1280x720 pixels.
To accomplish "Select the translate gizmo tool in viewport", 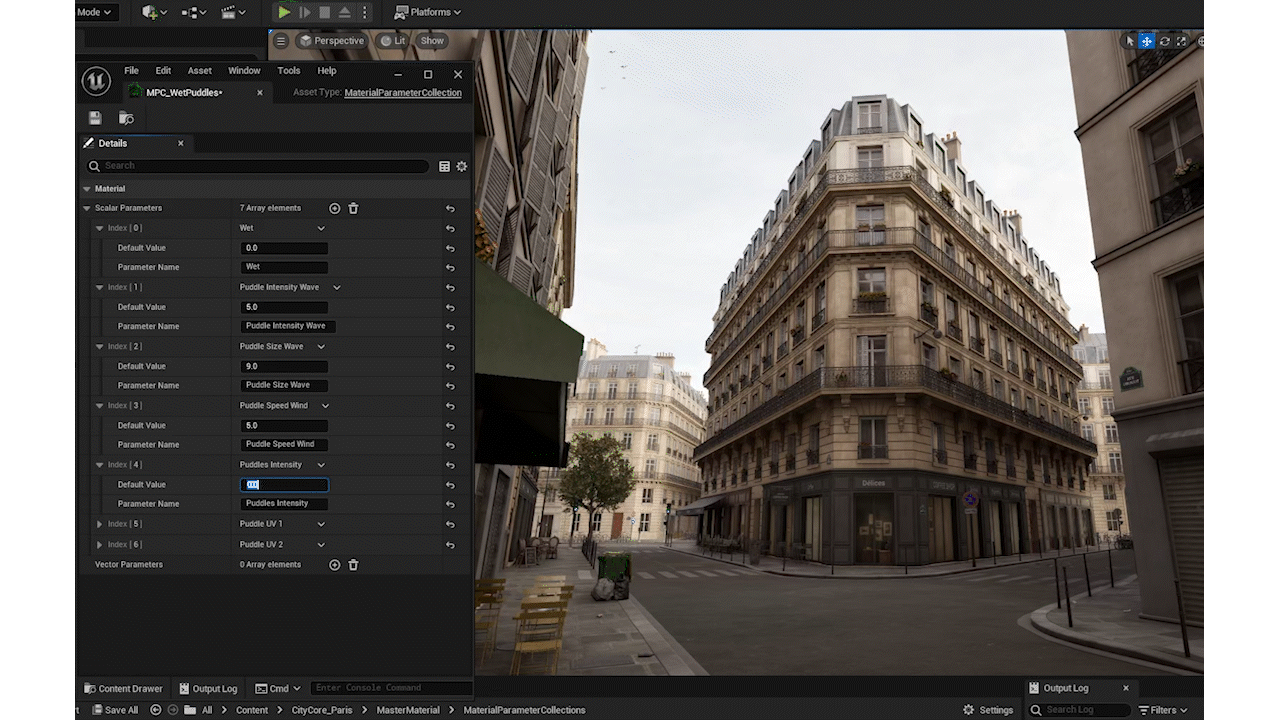I will coord(1147,41).
